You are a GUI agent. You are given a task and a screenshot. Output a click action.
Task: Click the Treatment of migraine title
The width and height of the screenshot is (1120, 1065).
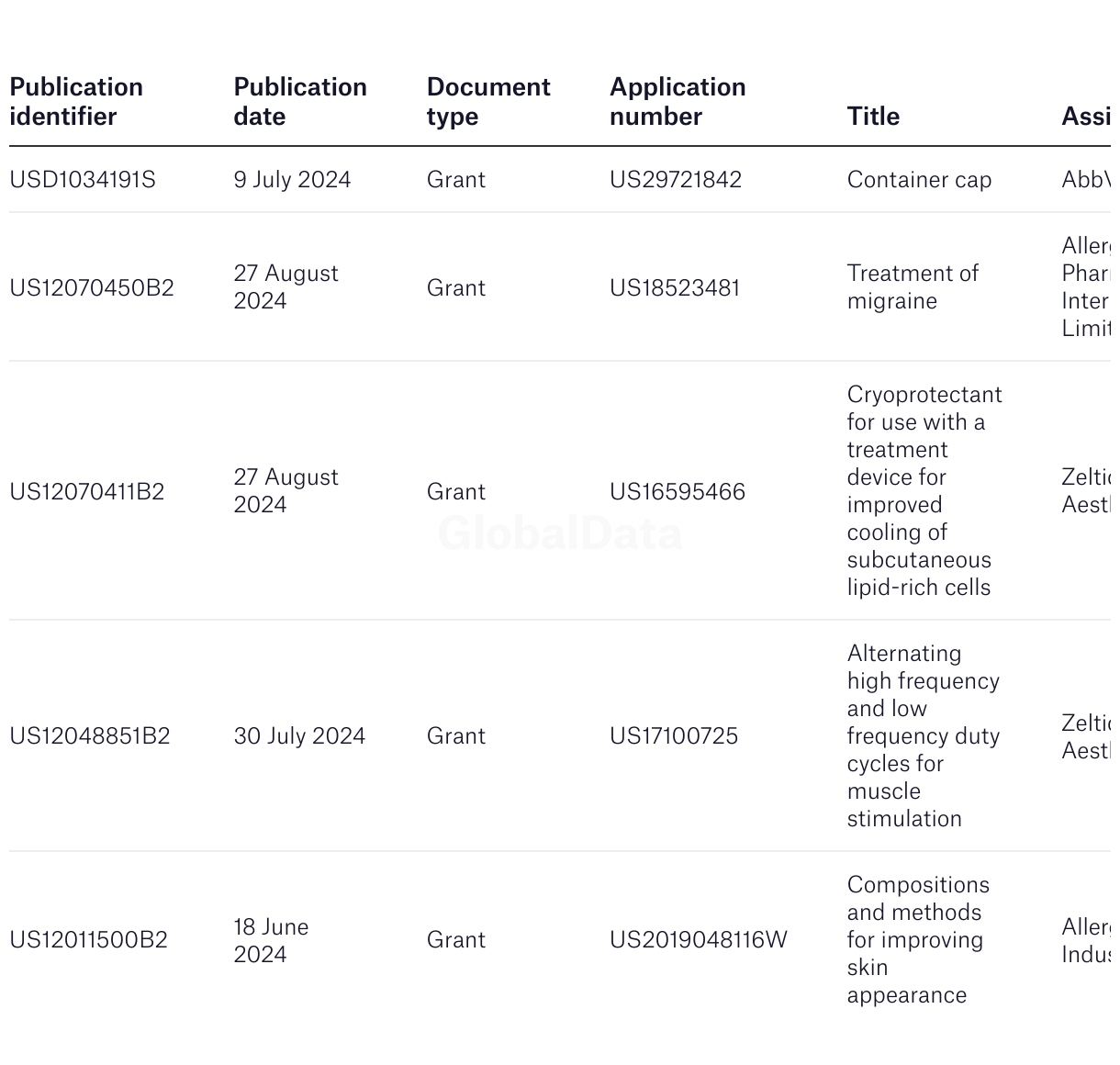pos(913,287)
